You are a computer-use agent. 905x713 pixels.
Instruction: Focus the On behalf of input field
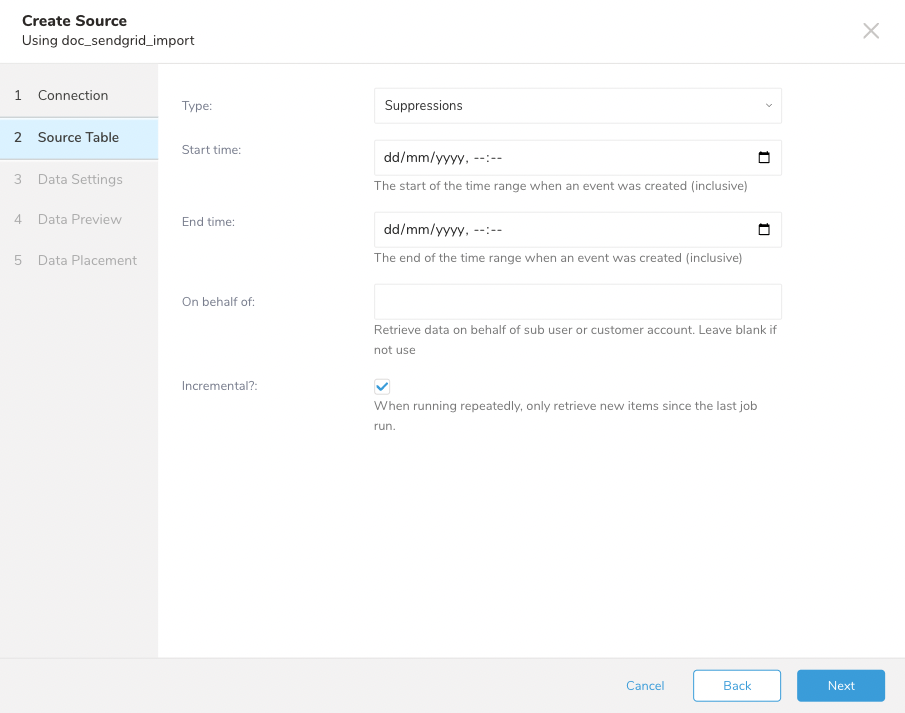tap(577, 302)
